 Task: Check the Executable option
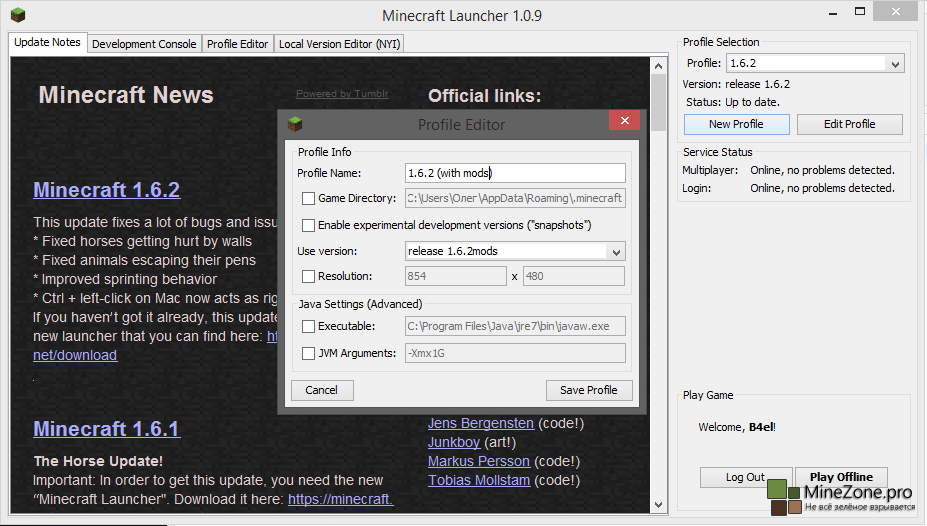point(309,326)
